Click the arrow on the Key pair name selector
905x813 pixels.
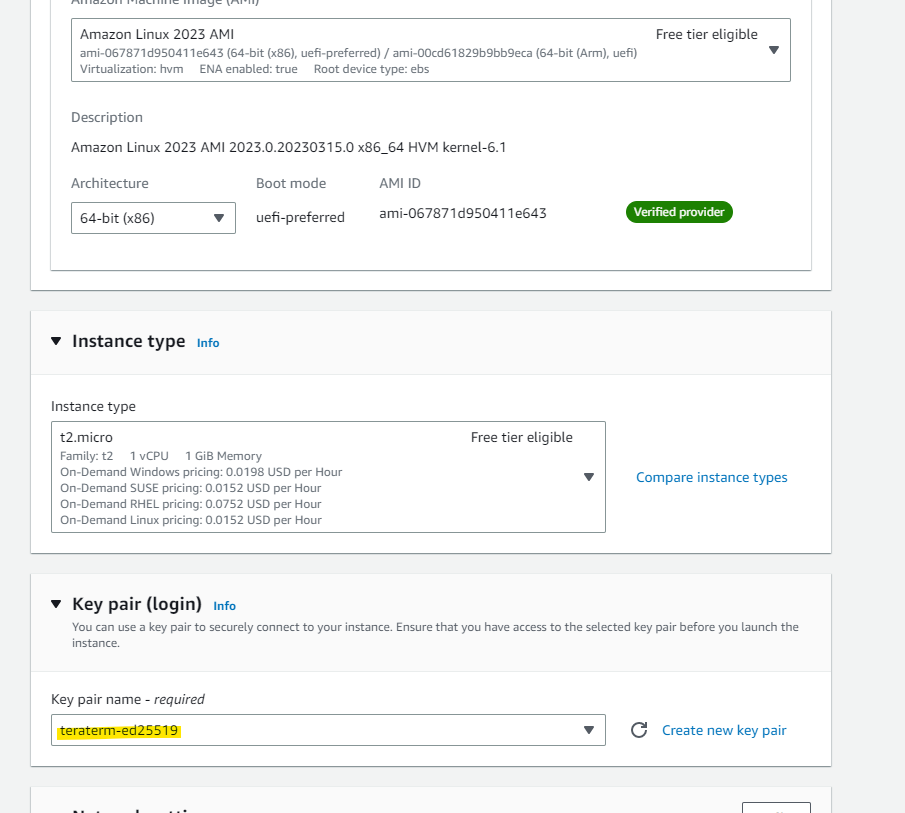[589, 730]
